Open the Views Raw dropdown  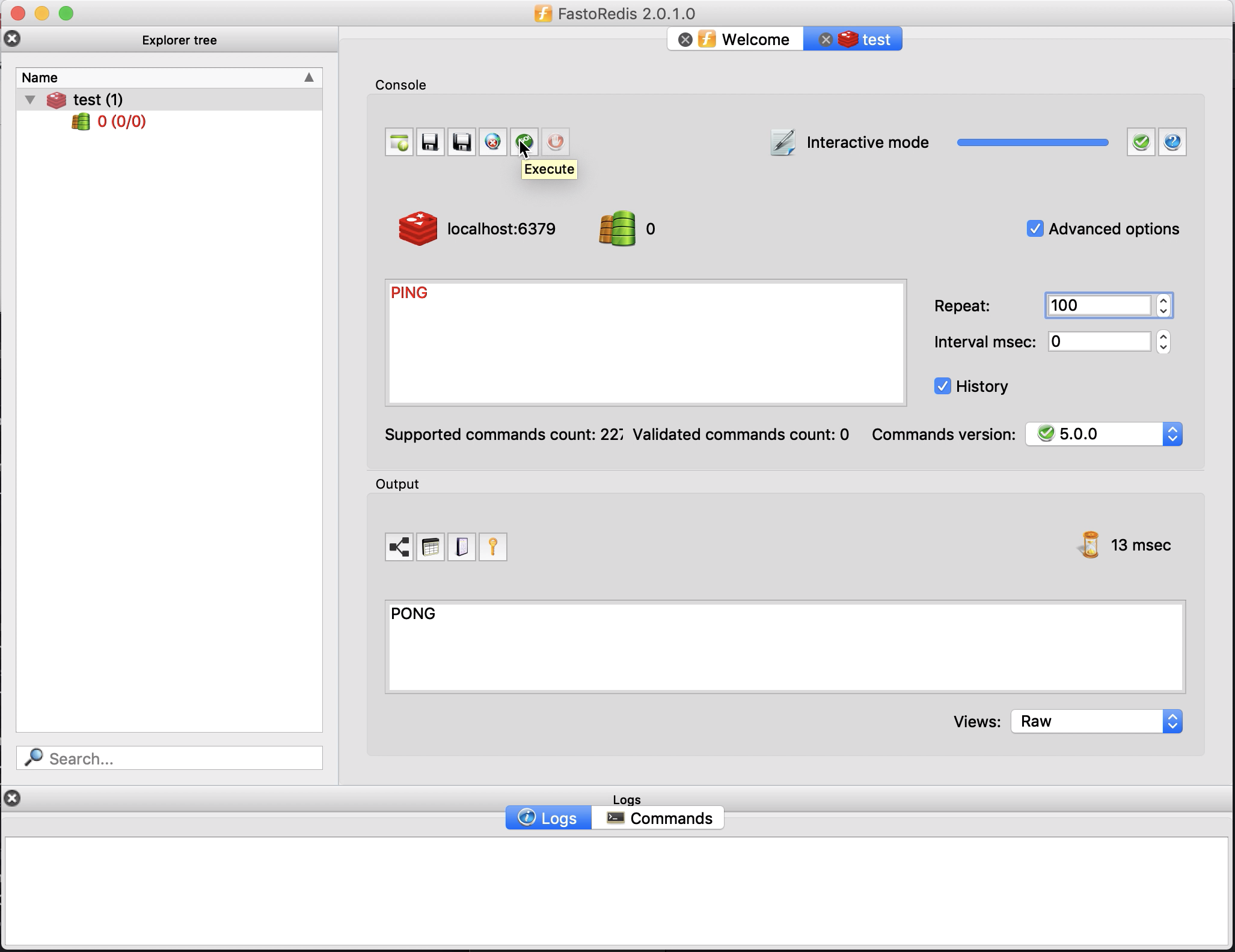click(1097, 721)
